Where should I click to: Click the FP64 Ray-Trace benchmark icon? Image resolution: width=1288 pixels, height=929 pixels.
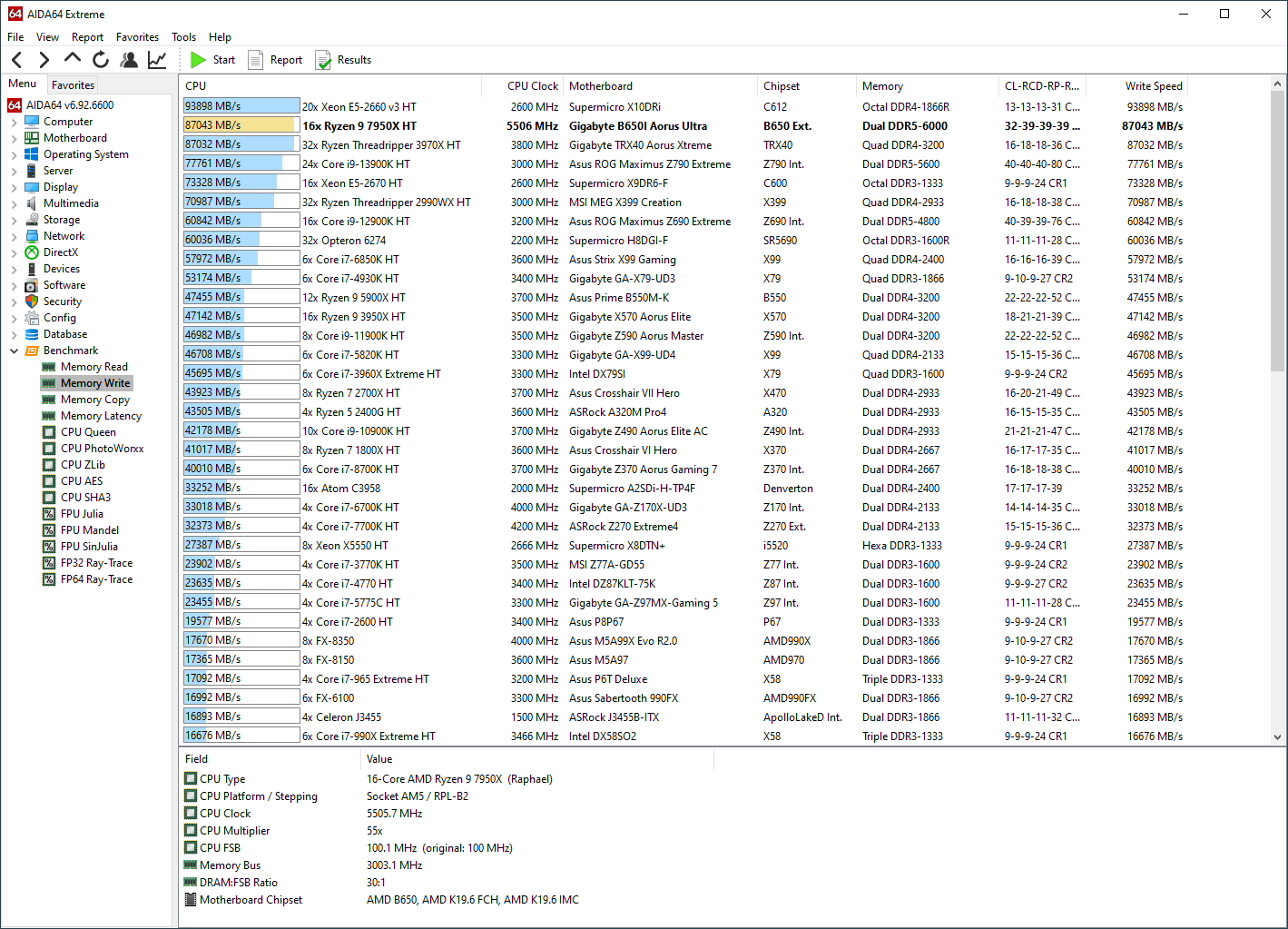pyautogui.click(x=49, y=579)
